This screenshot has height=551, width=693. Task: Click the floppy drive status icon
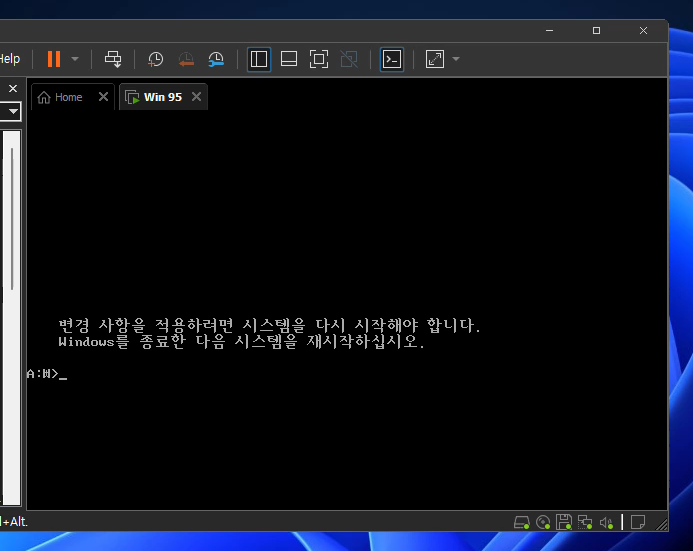click(564, 522)
